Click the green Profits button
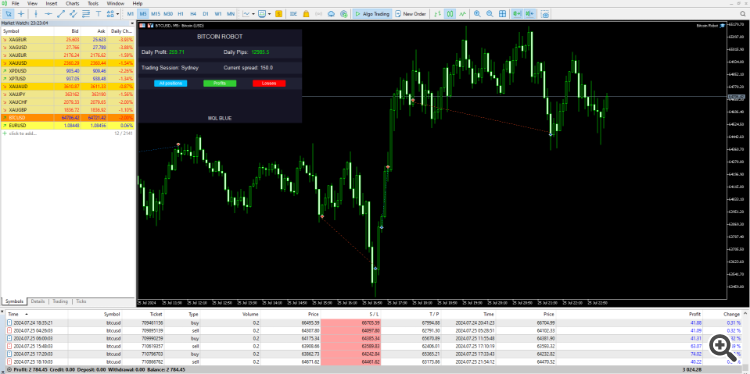This screenshot has height=374, width=750. [x=220, y=83]
